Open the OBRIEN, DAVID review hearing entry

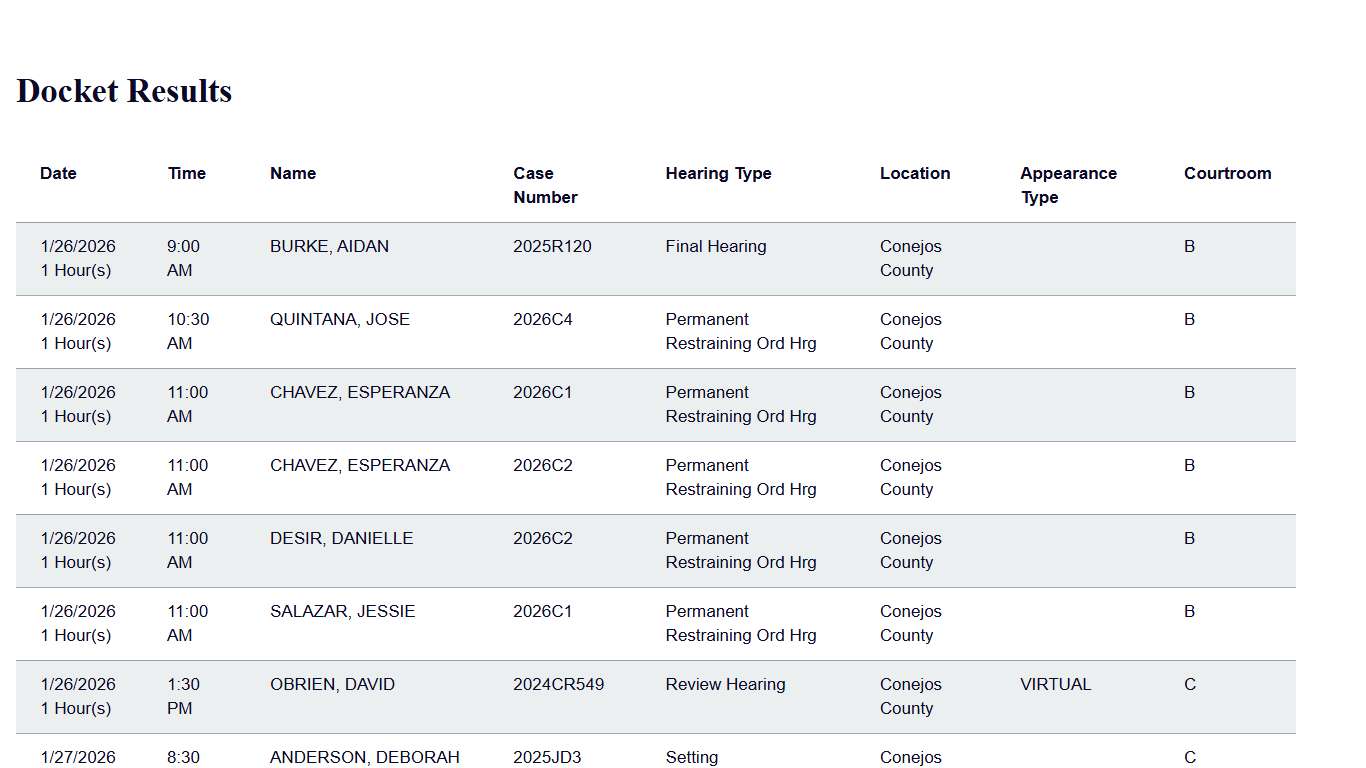331,684
